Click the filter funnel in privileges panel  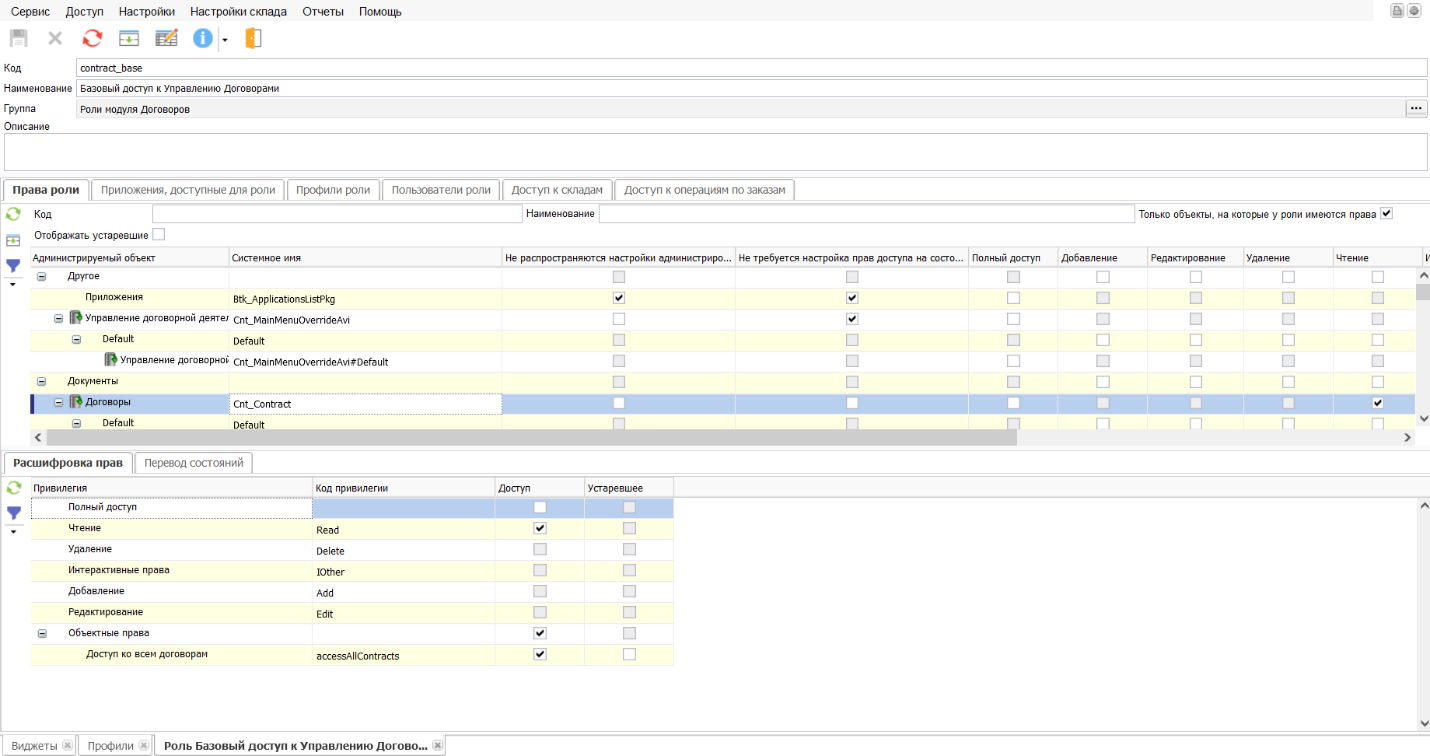(x=14, y=513)
